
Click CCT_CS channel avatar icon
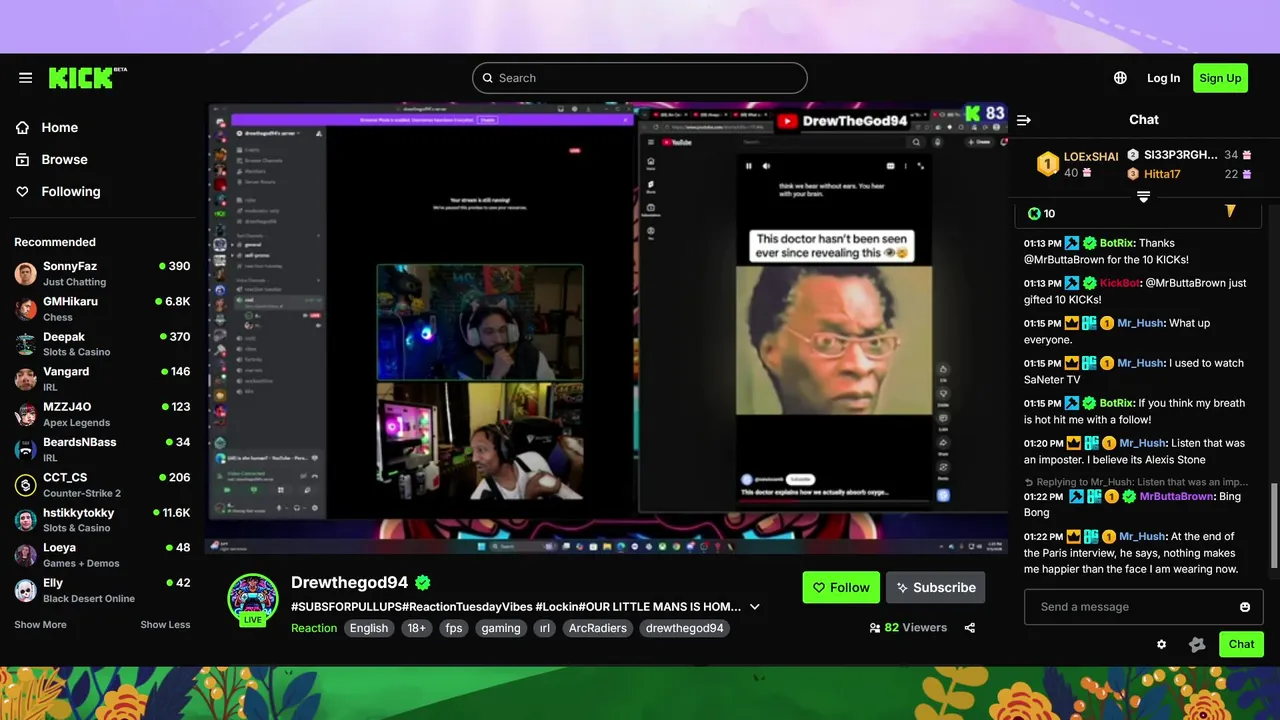click(26, 485)
